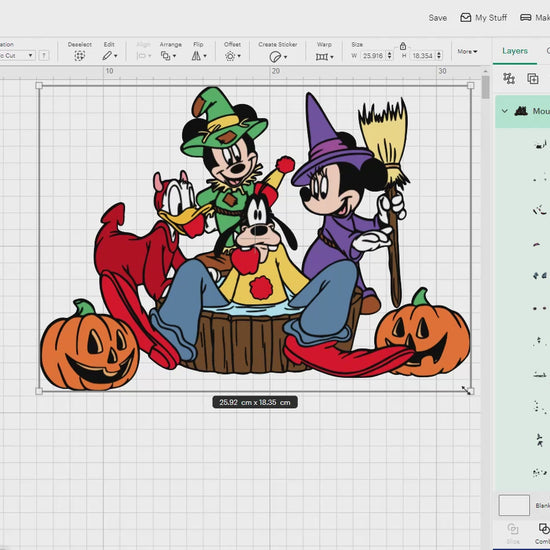Select the red crescent layer thumbnail
Image resolution: width=550 pixels, height=550 pixels.
537,244
